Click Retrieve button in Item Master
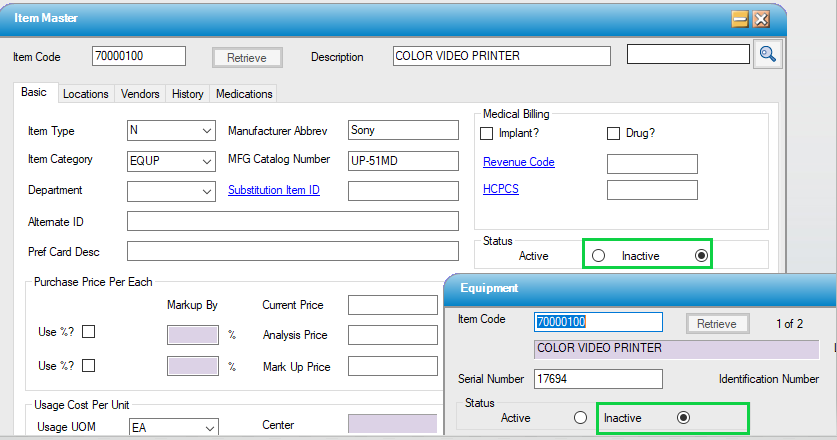The width and height of the screenshot is (837, 440). 247,58
